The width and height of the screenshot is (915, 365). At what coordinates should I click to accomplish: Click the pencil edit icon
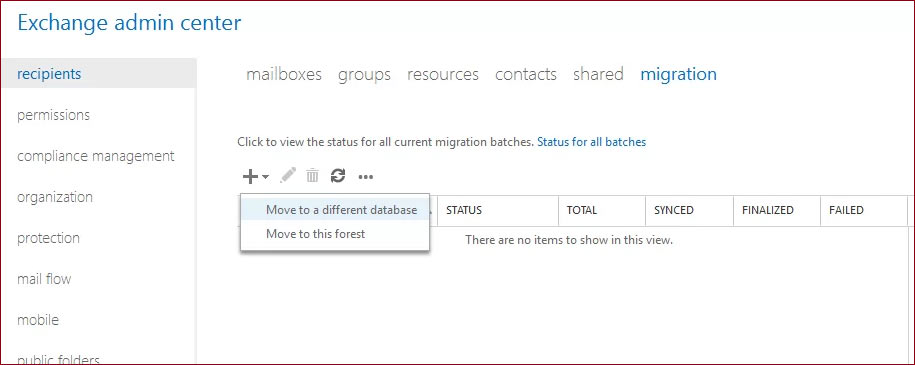(288, 175)
